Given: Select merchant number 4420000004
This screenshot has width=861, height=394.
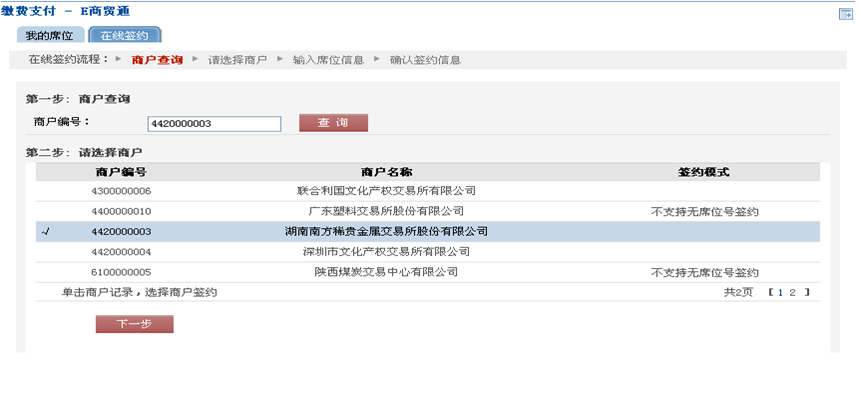Looking at the screenshot, I should pos(121,252).
